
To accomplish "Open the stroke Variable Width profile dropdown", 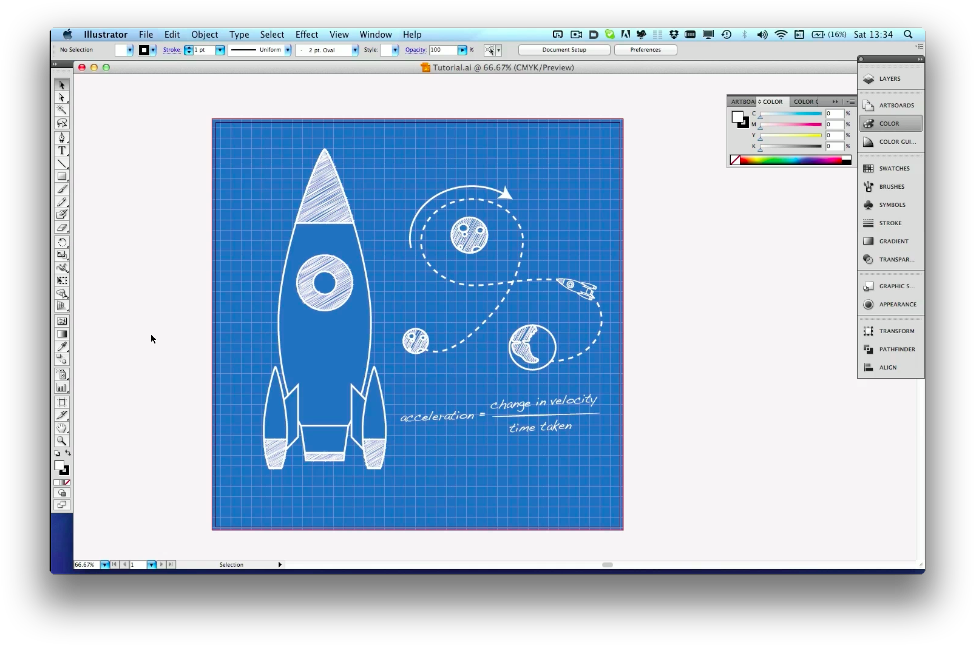I will 286,49.
